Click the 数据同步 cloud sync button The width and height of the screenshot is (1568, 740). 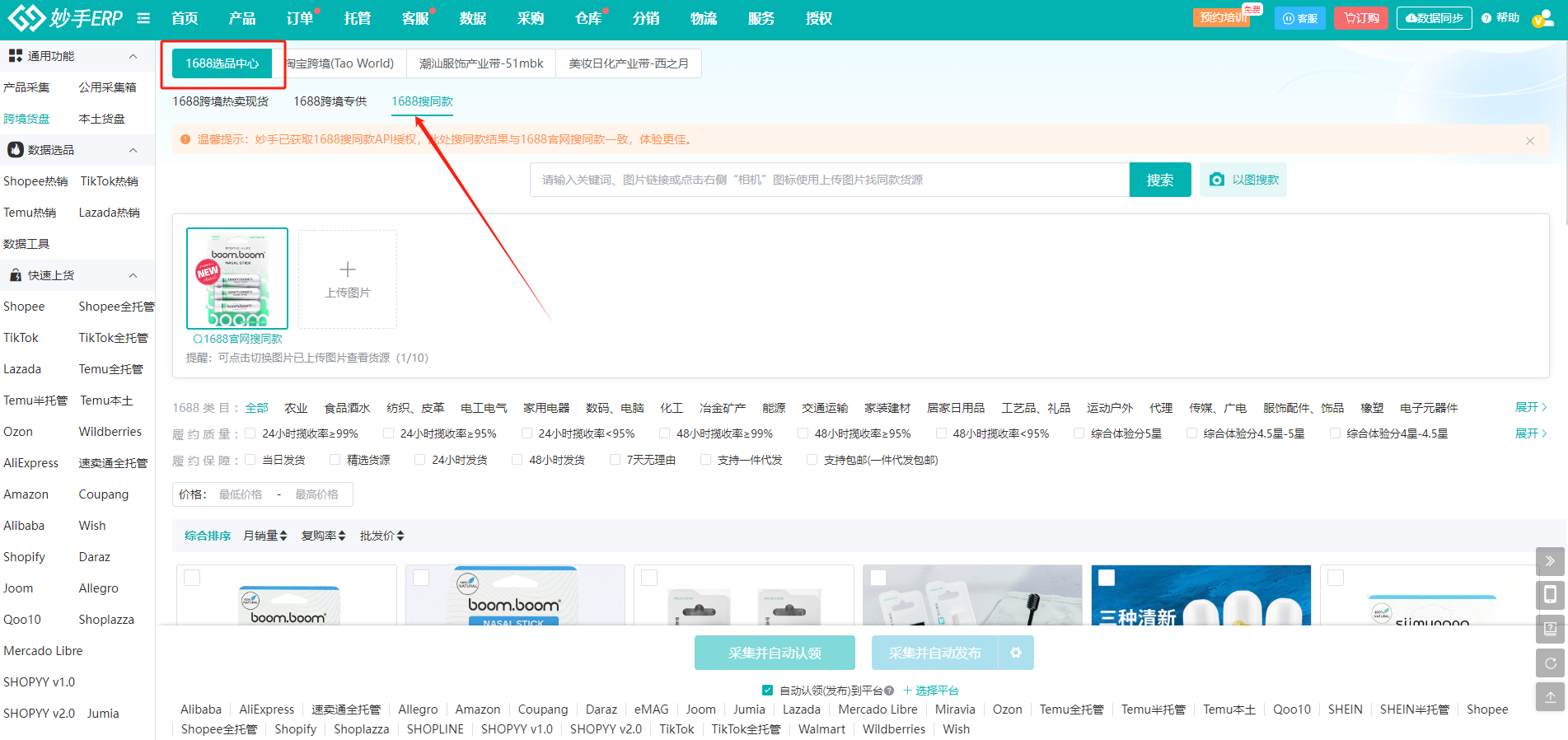(x=1435, y=18)
